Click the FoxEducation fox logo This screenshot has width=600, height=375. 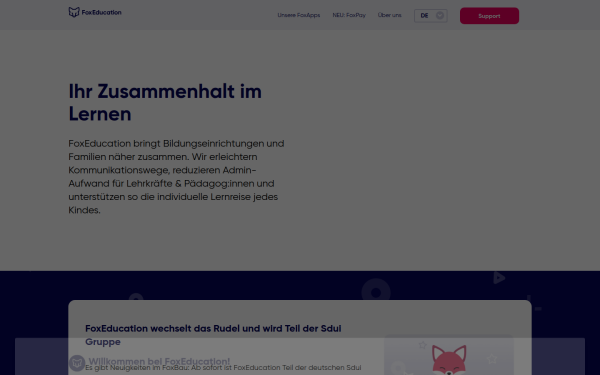tap(95, 12)
